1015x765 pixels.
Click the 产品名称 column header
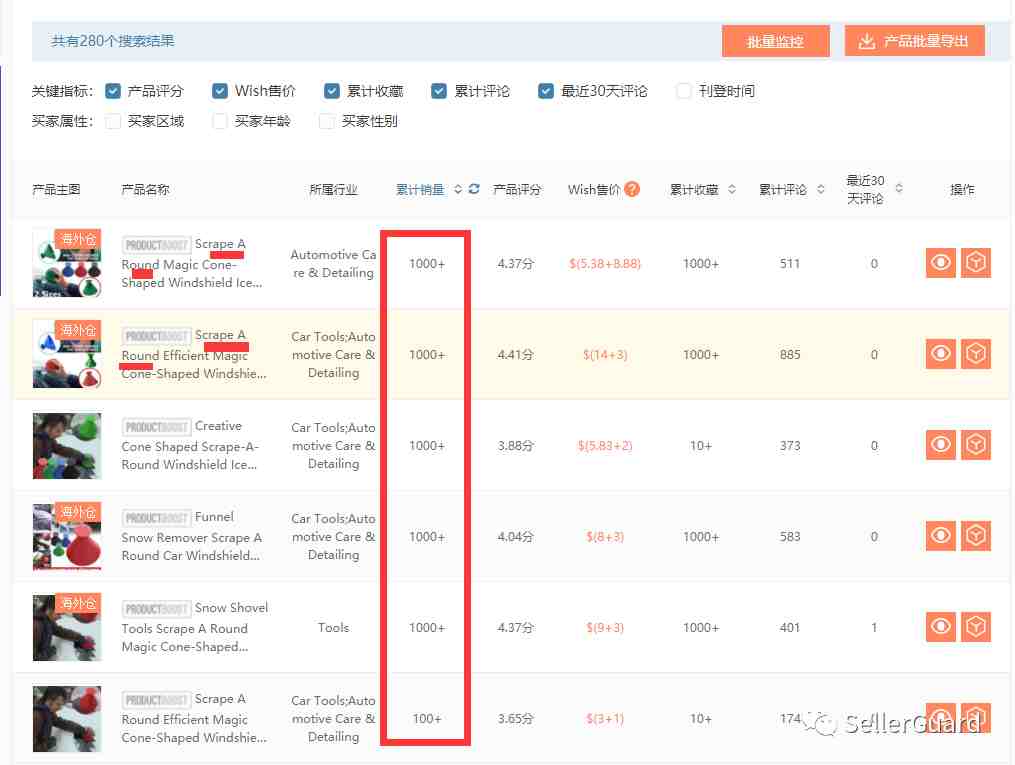(x=145, y=189)
